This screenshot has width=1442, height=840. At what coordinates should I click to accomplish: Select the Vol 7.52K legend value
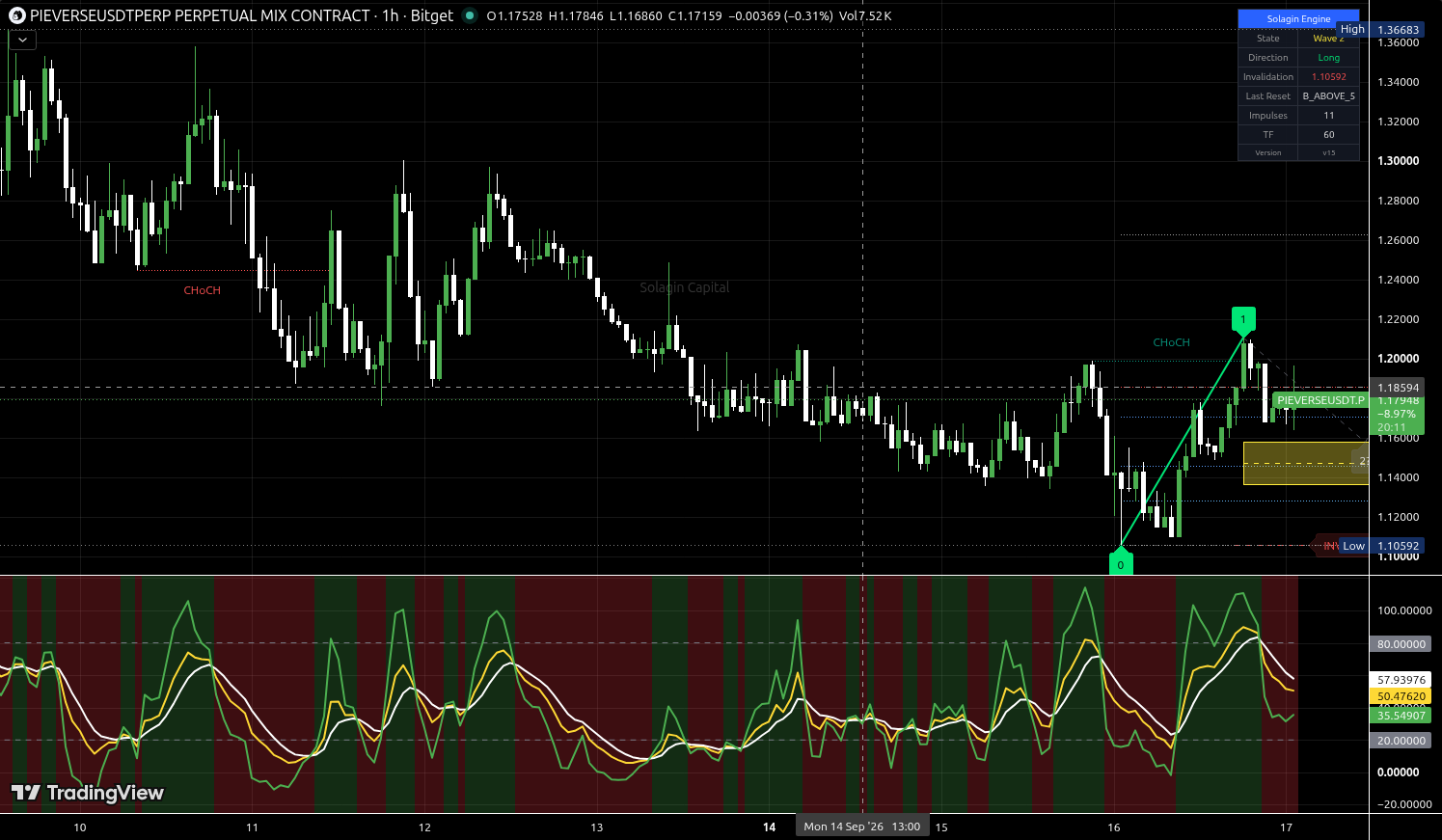[863, 15]
